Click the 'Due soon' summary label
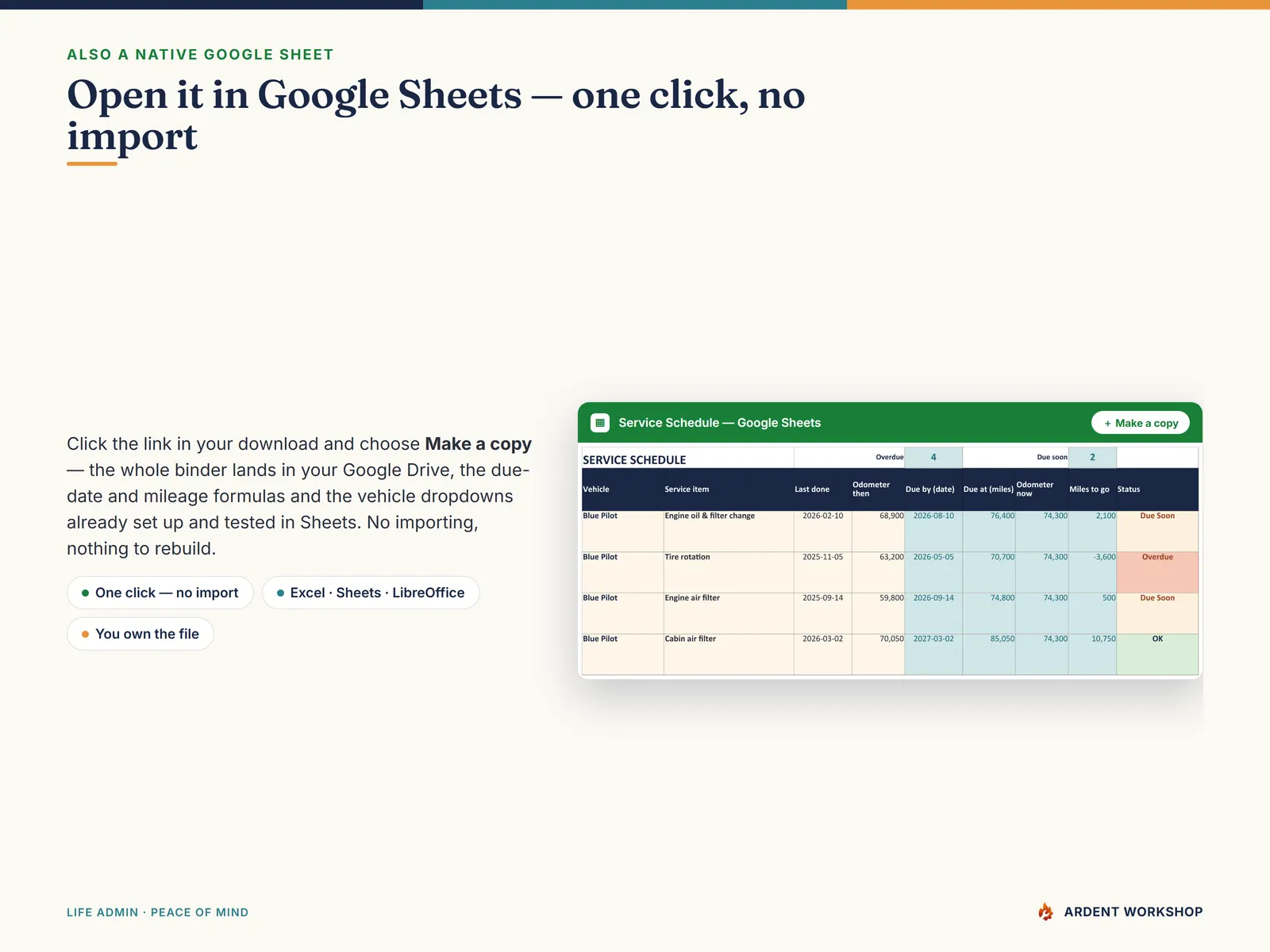This screenshot has width=1270, height=952. coord(1052,457)
